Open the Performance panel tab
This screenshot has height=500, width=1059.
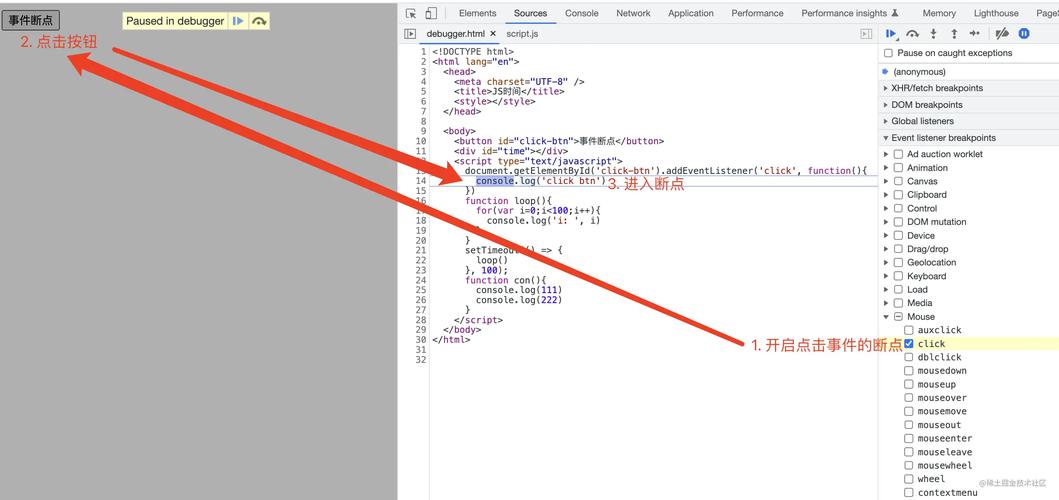coord(758,13)
